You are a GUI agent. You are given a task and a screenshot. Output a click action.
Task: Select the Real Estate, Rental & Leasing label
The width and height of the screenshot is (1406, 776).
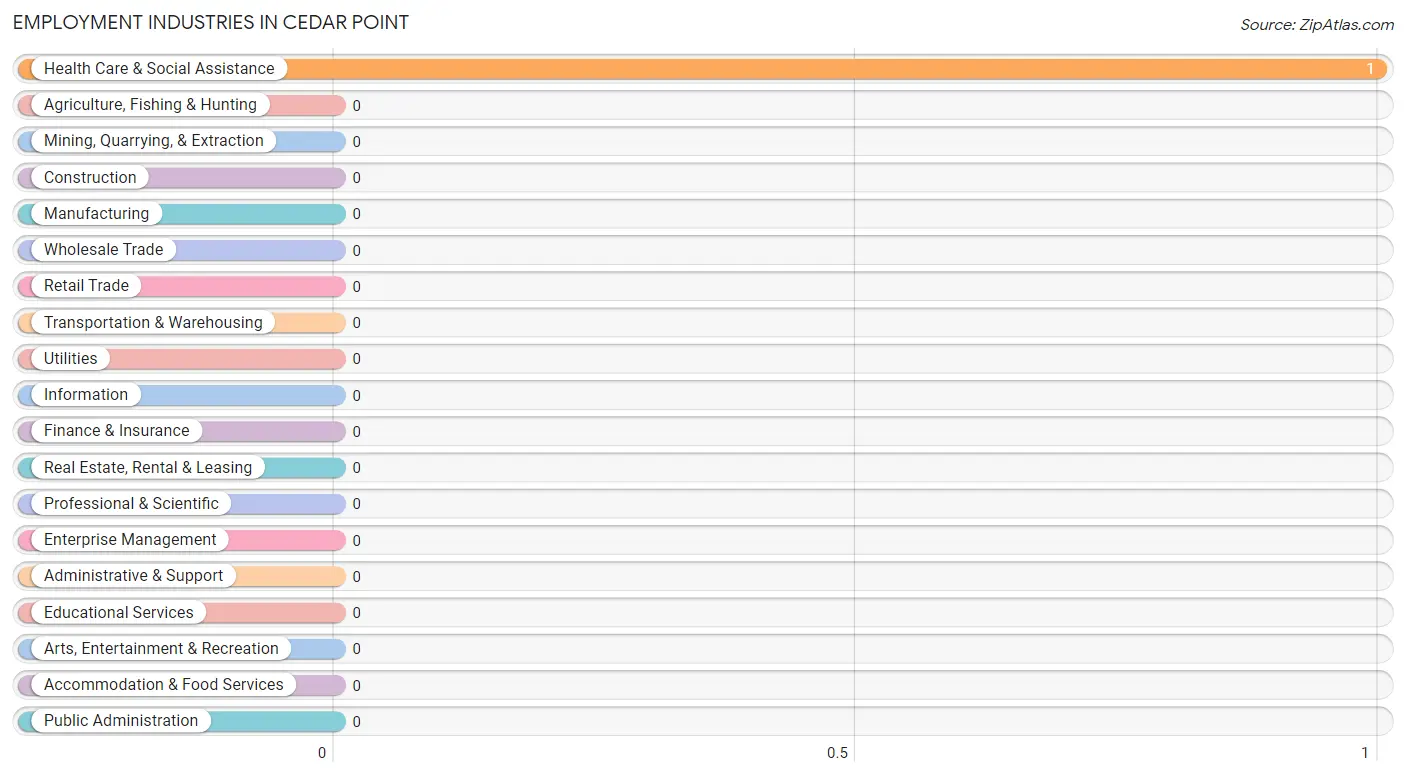[x=148, y=468]
